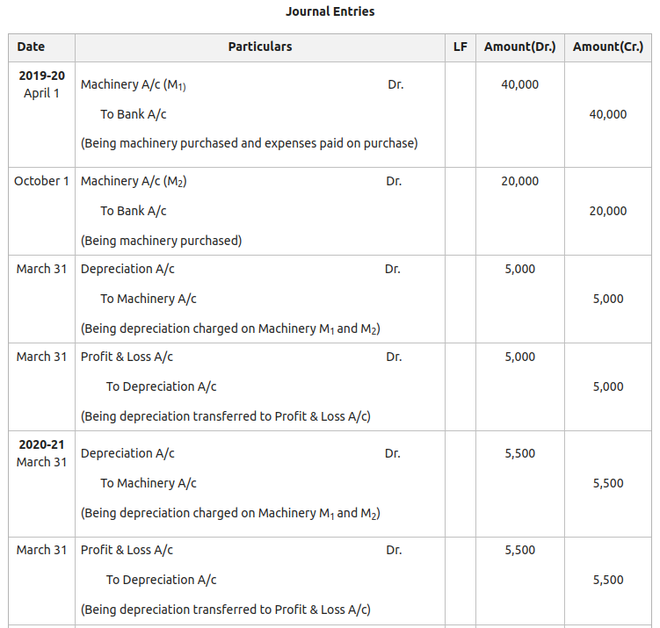Select the October 1 date cell
Viewport: 660px width, 628px height.
(42, 181)
